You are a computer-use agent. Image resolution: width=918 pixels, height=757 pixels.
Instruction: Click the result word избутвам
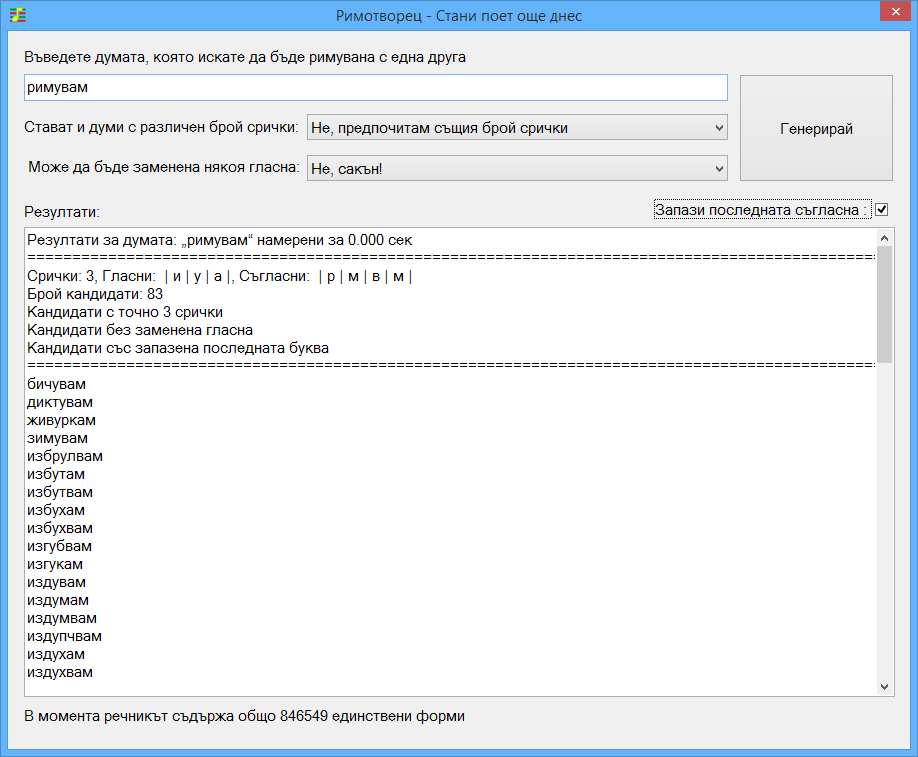(60, 492)
